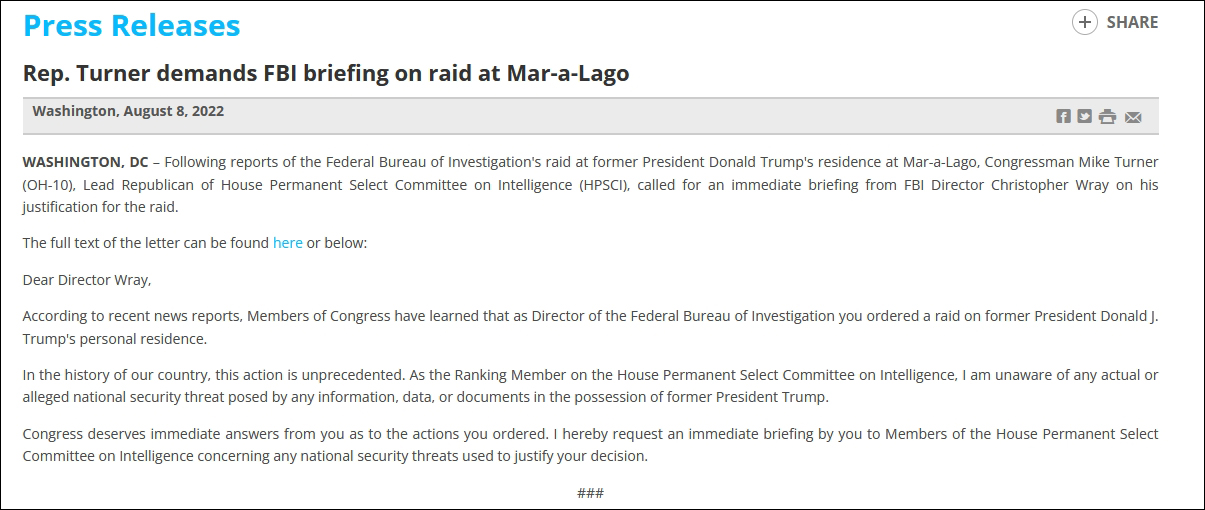The image size is (1205, 510).
Task: Email the press release using the envelope icon
Action: point(1133,117)
